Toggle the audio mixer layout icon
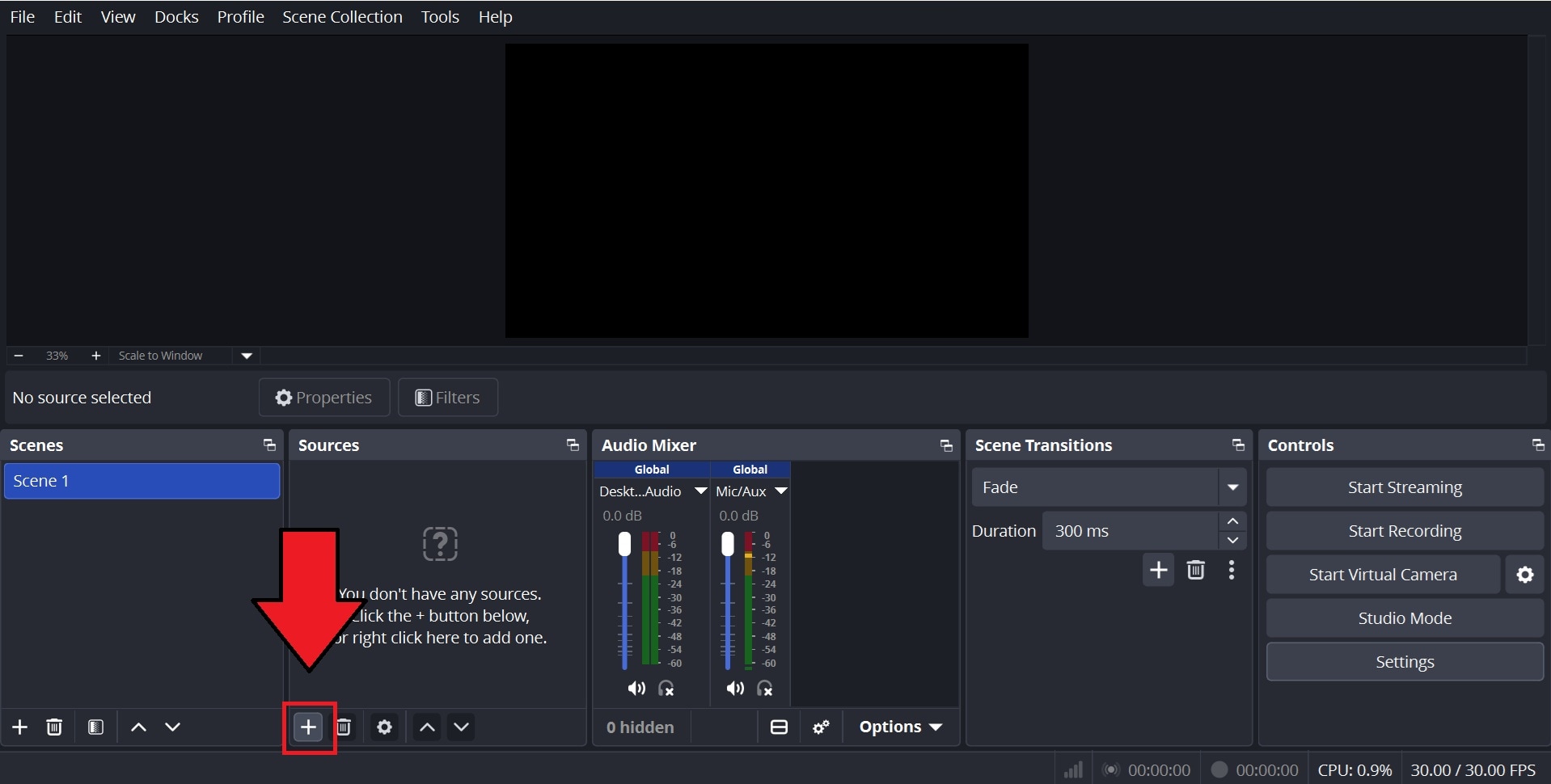The image size is (1551, 784). click(x=779, y=727)
